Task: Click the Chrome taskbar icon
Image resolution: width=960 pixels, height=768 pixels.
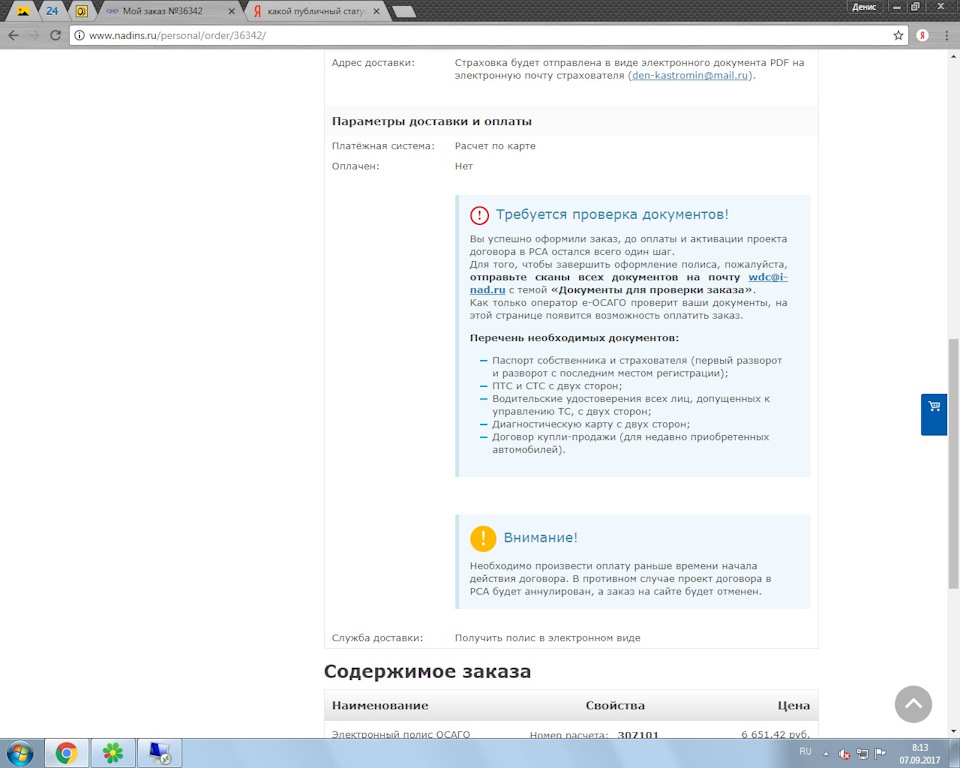Action: pos(66,753)
